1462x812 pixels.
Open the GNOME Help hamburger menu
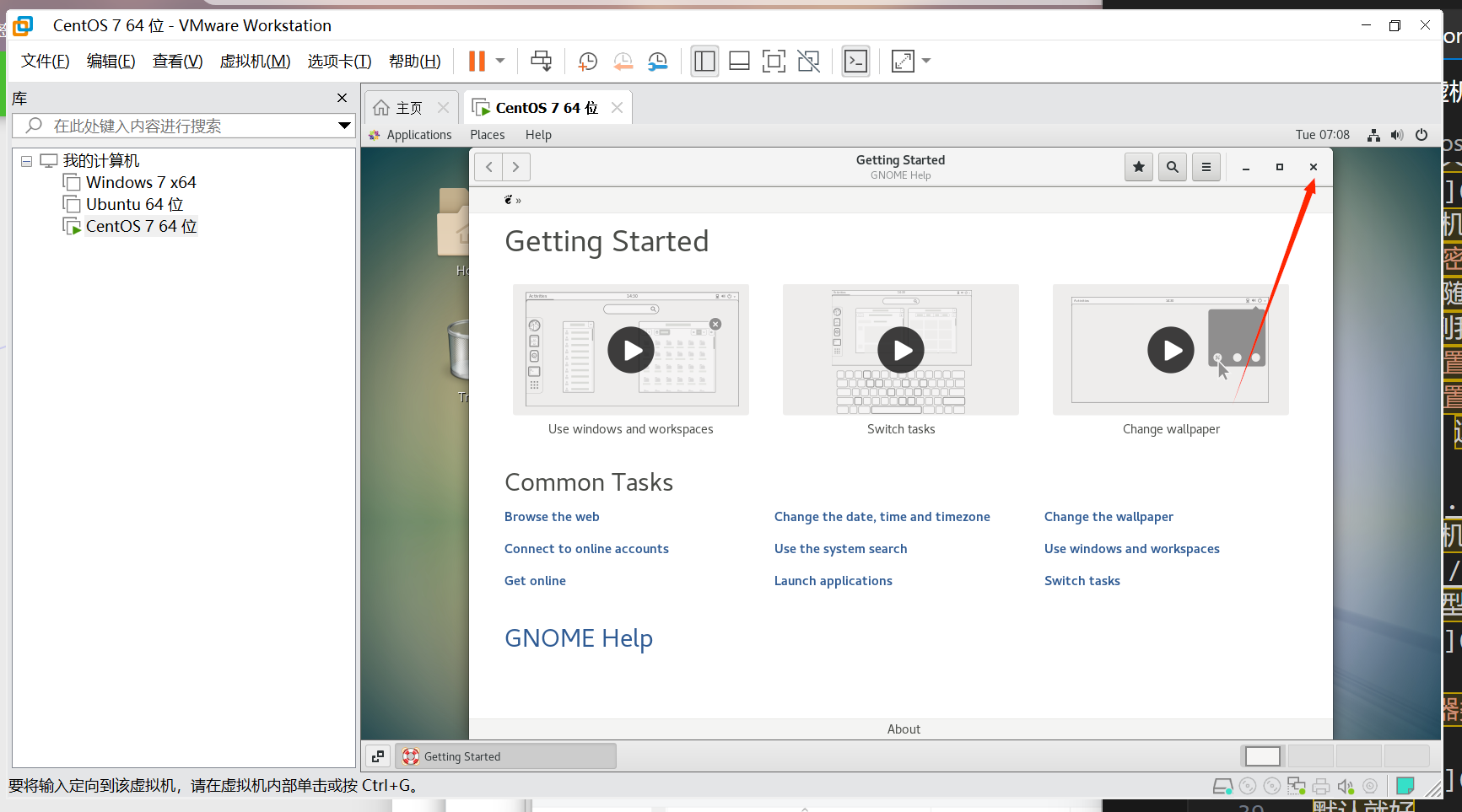click(1206, 167)
